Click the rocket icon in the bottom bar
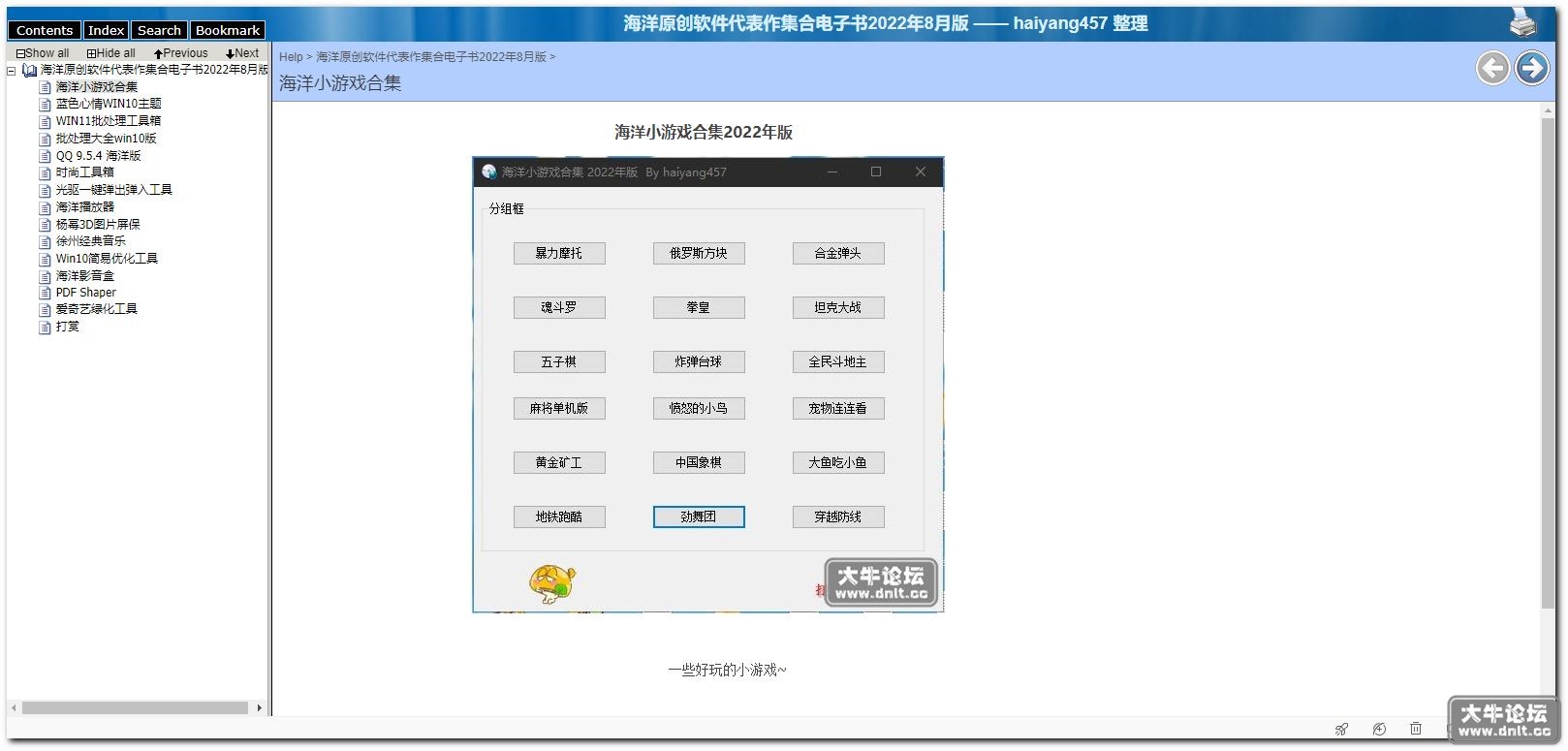This screenshot has width=1568, height=751. (x=1341, y=729)
